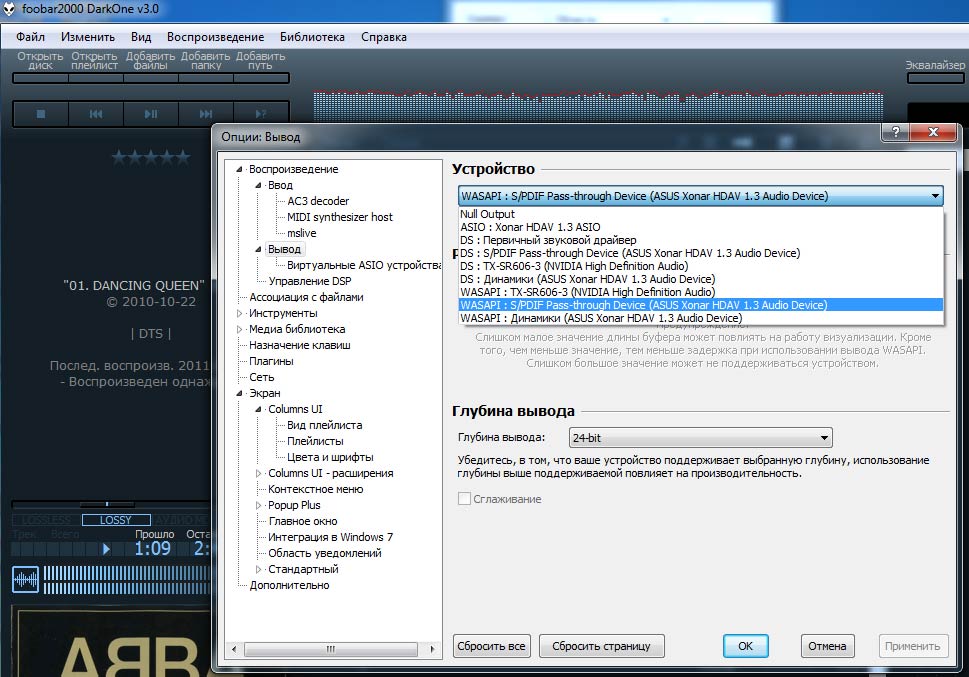969x677 pixels.
Task: Expand the Инструменты tree node
Action: point(239,313)
